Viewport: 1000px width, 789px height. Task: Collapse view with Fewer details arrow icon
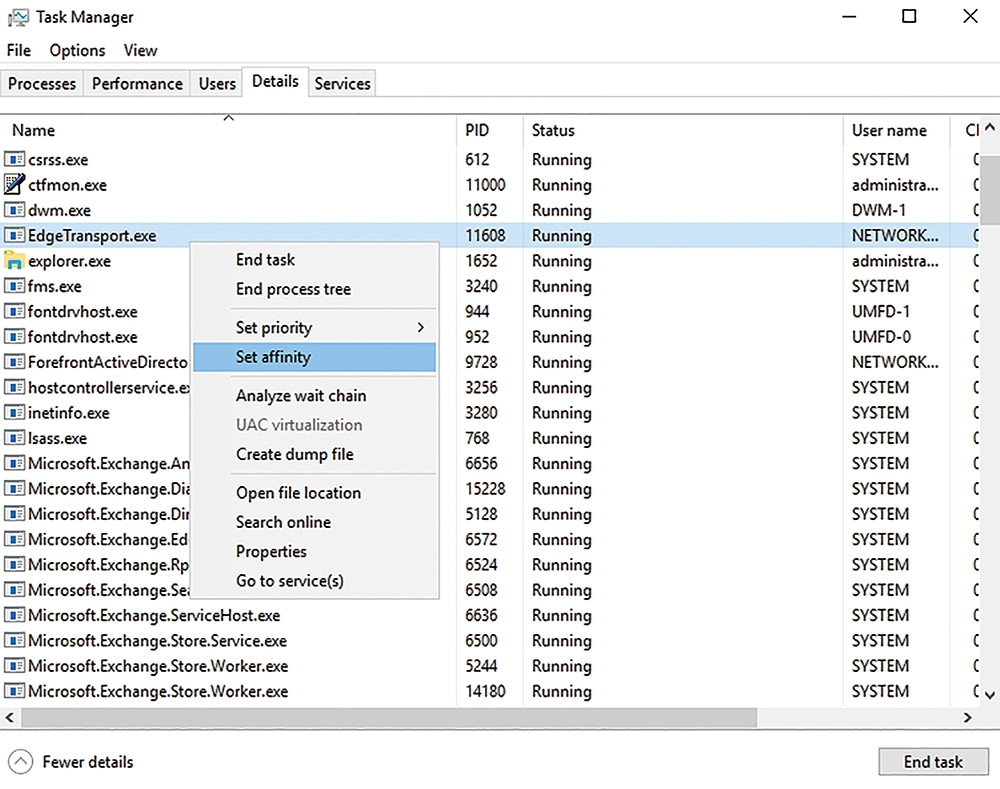(x=20, y=762)
